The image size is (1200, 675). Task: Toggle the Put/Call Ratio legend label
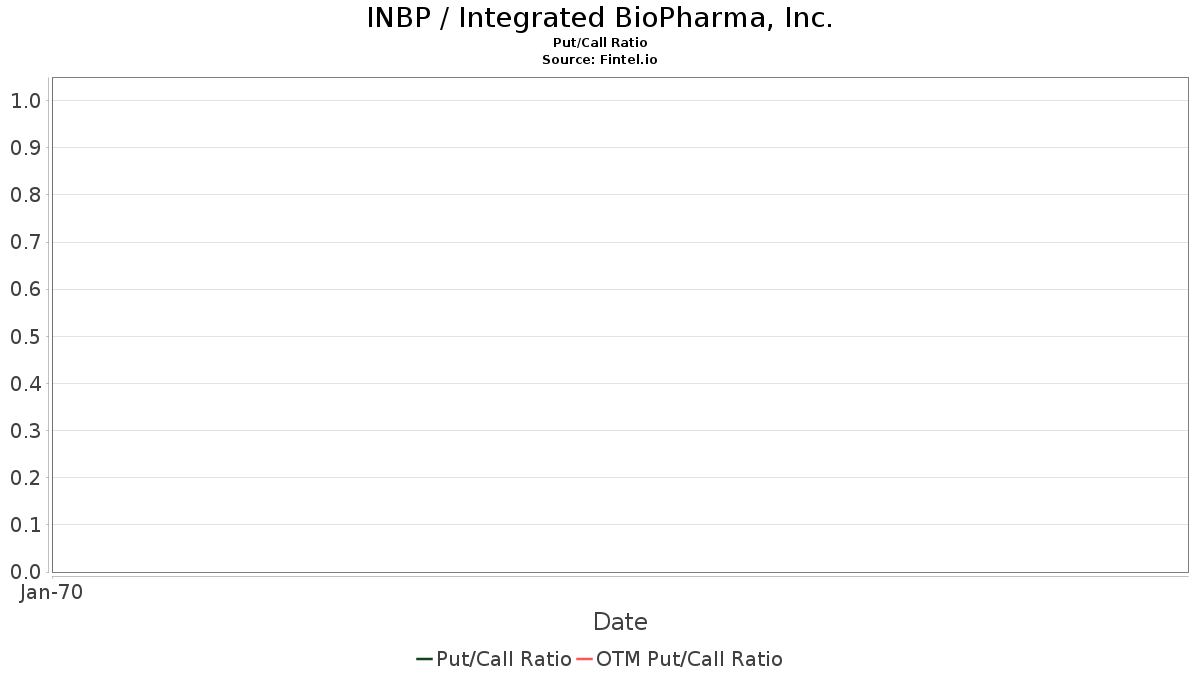(503, 659)
